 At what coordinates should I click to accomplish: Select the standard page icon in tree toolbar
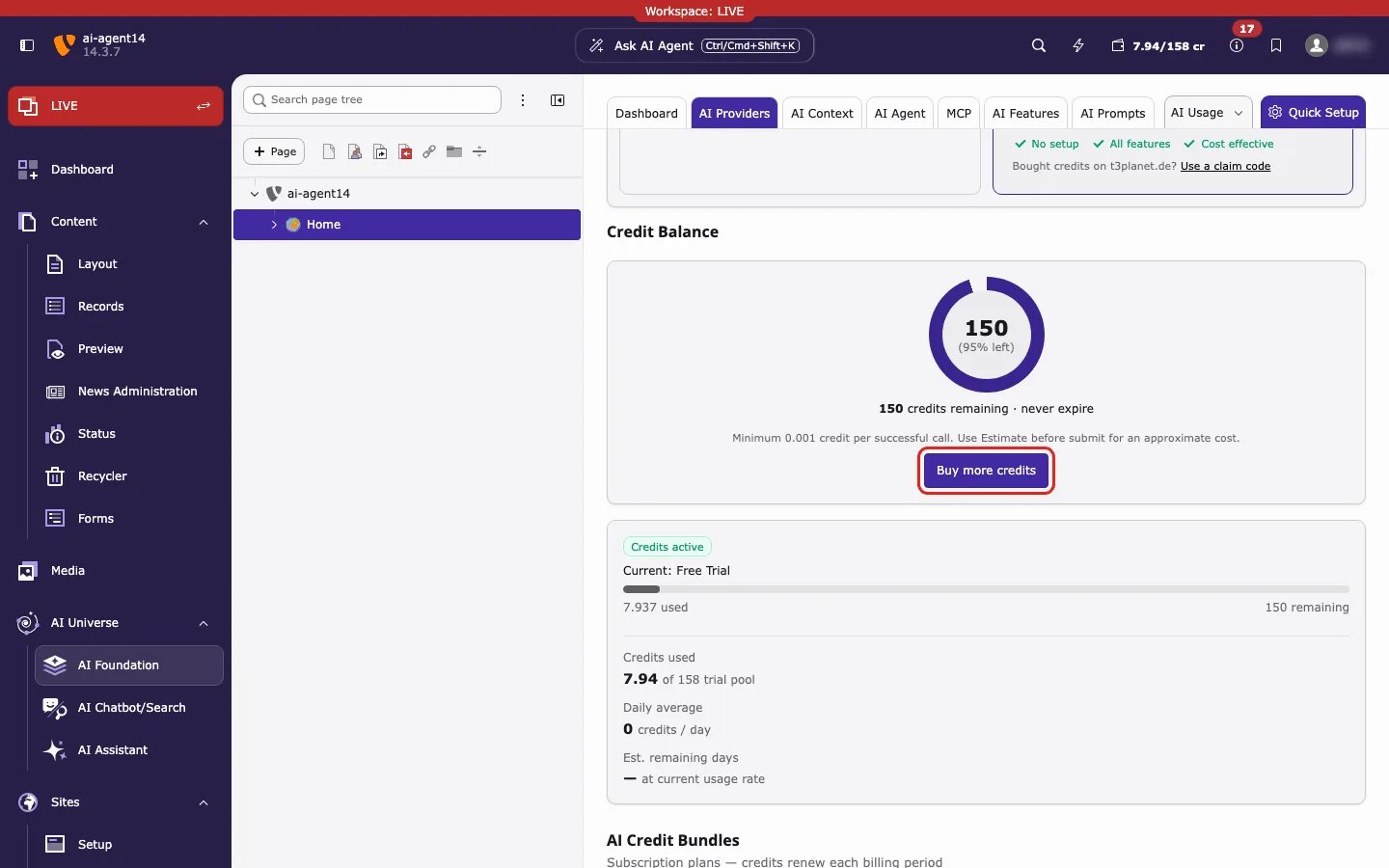coord(329,151)
